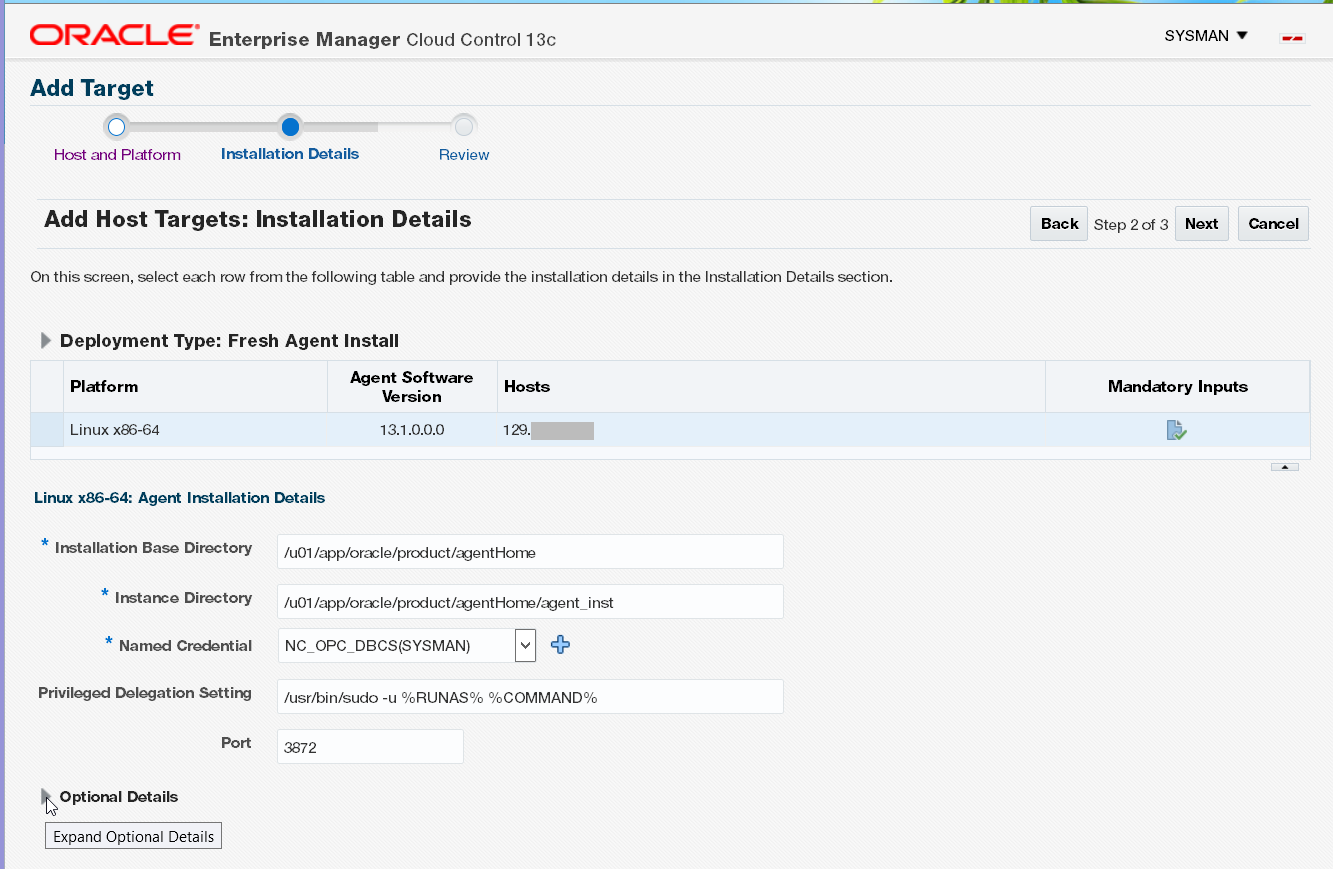Jump to the Review step
This screenshot has width=1333, height=869.
464,155
